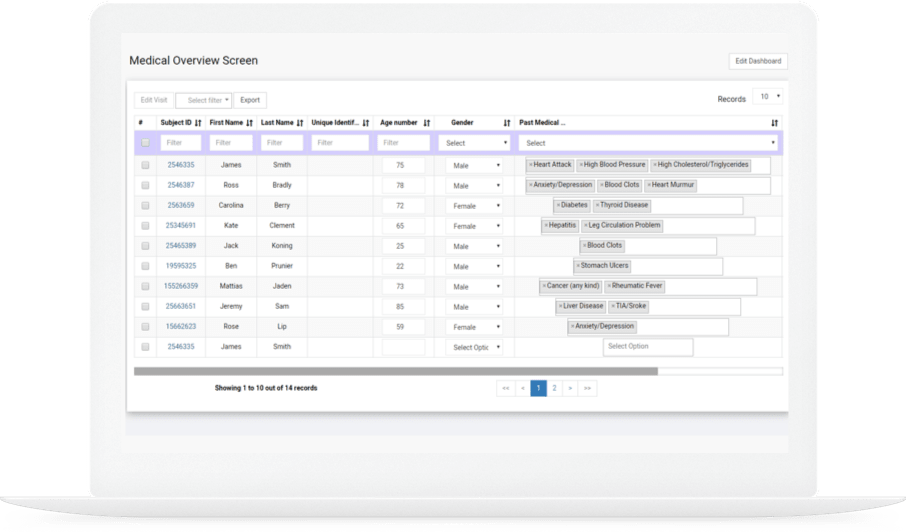The image size is (906, 532).
Task: Open gender dropdown for Kate Clement
Action: point(474,226)
